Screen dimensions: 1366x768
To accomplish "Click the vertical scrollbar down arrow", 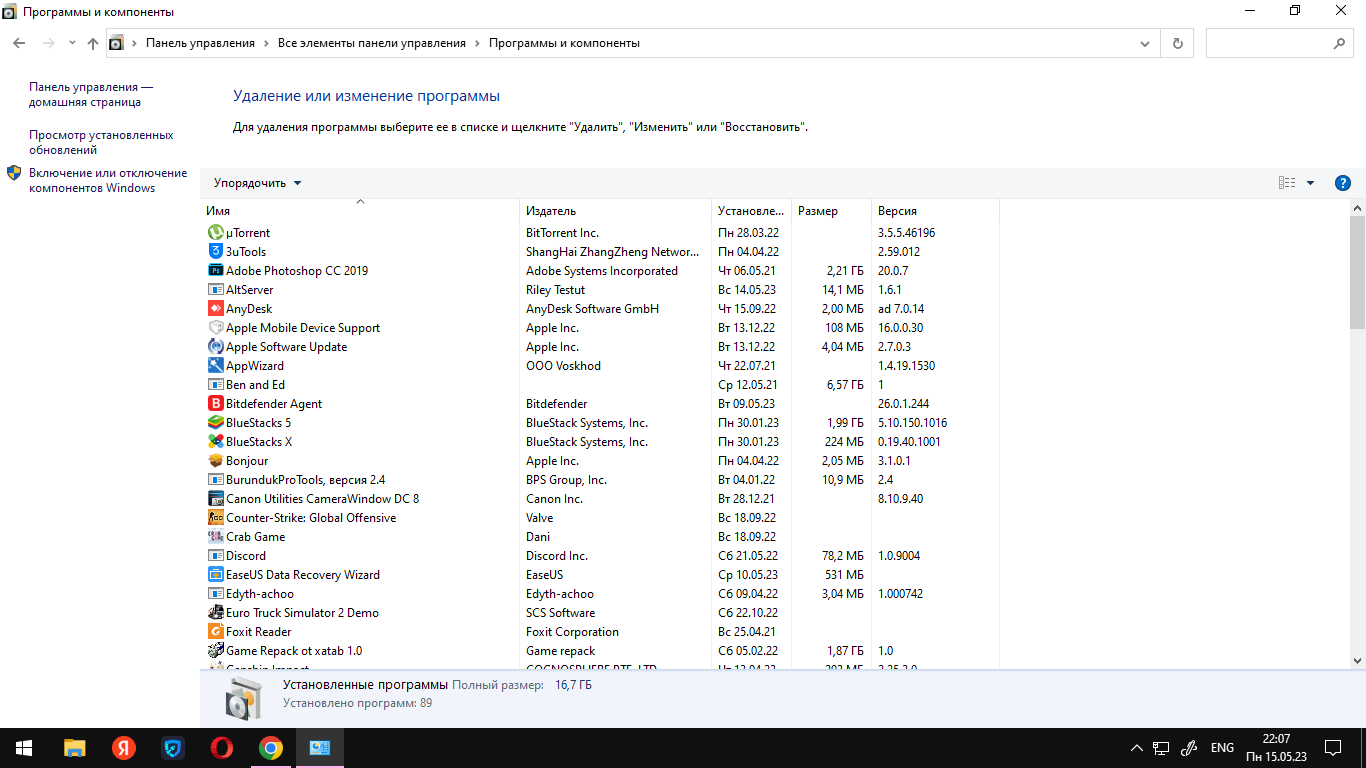I will pyautogui.click(x=1357, y=660).
